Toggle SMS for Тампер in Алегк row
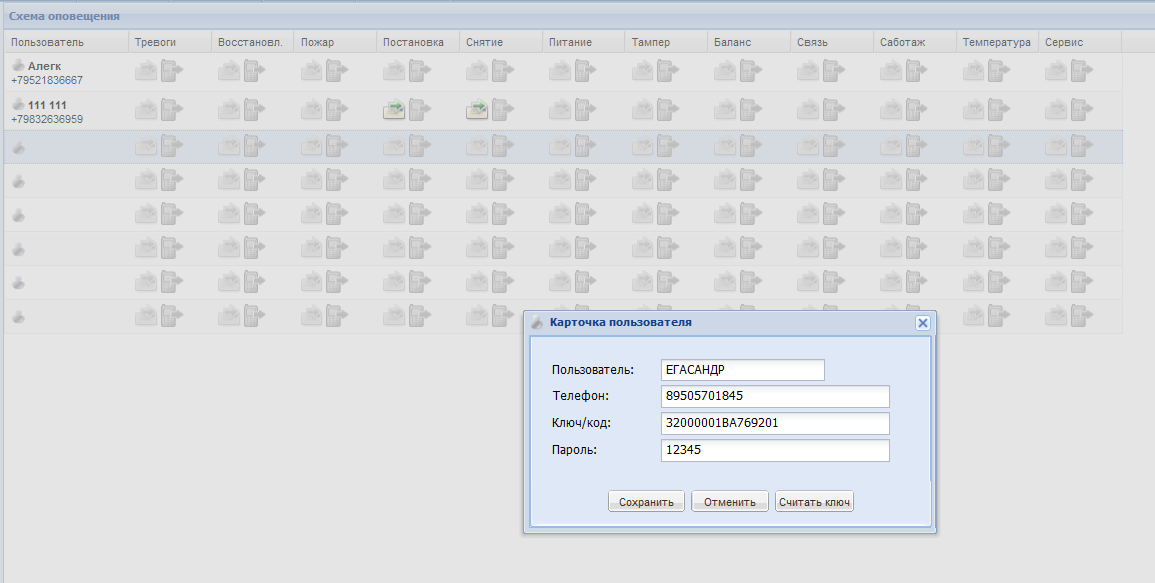 click(x=642, y=71)
